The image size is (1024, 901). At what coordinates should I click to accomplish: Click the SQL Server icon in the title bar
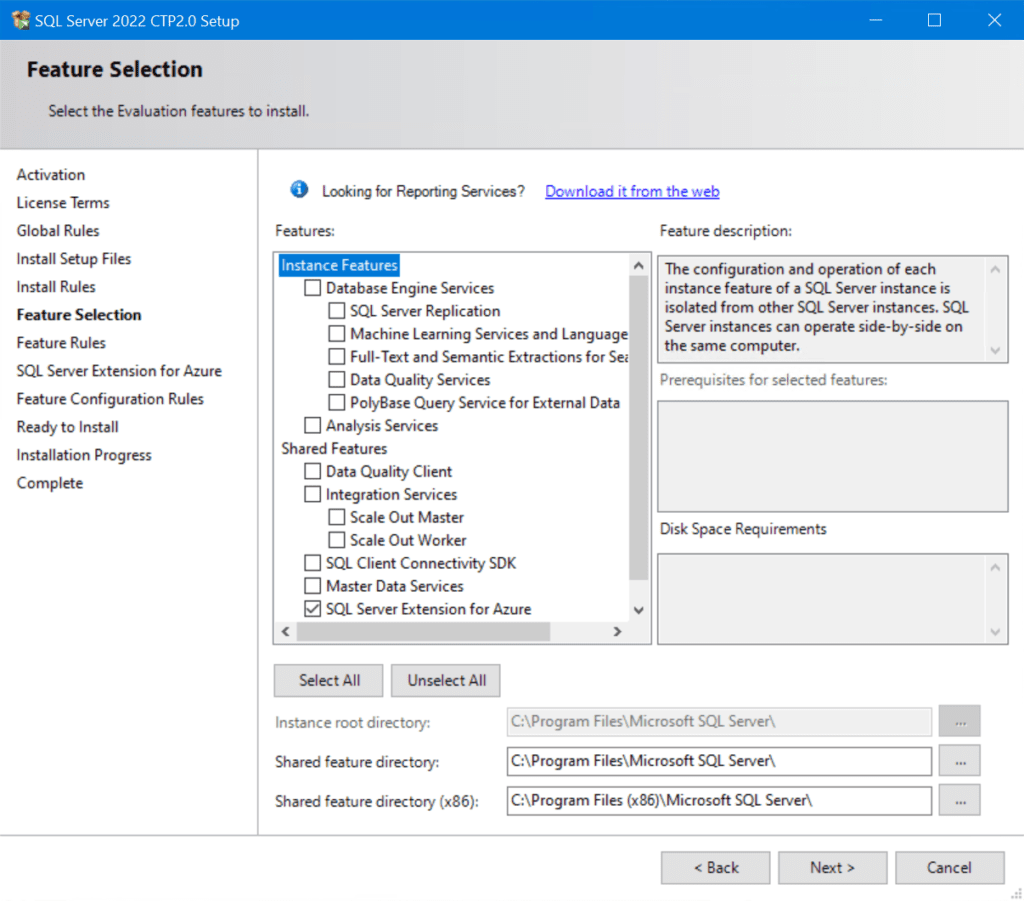tap(21, 19)
